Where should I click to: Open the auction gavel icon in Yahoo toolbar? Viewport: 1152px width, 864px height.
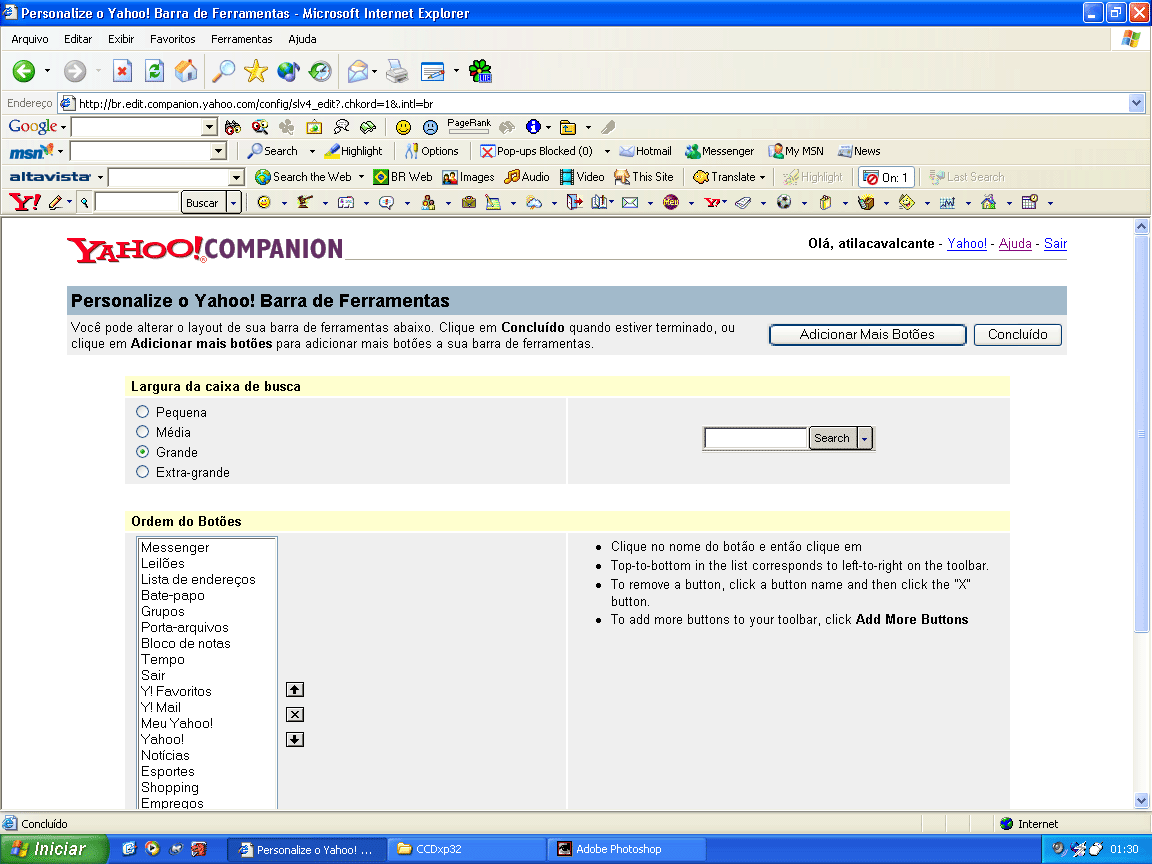click(x=305, y=202)
